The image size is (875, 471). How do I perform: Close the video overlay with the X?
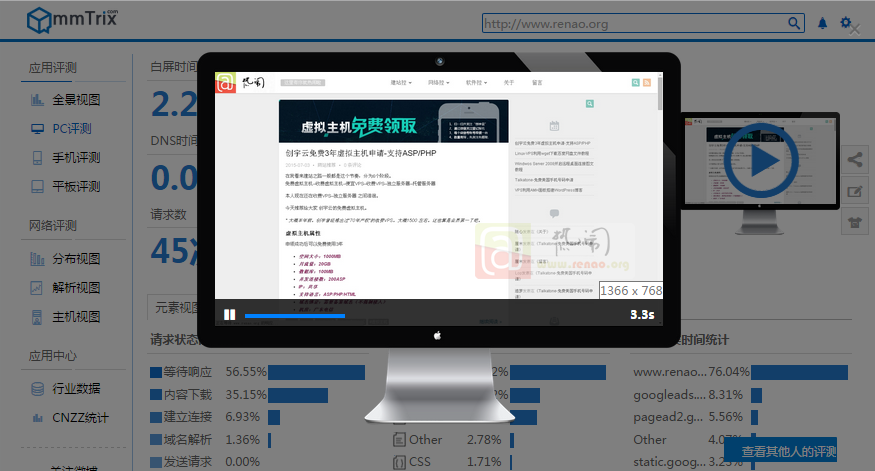854,30
